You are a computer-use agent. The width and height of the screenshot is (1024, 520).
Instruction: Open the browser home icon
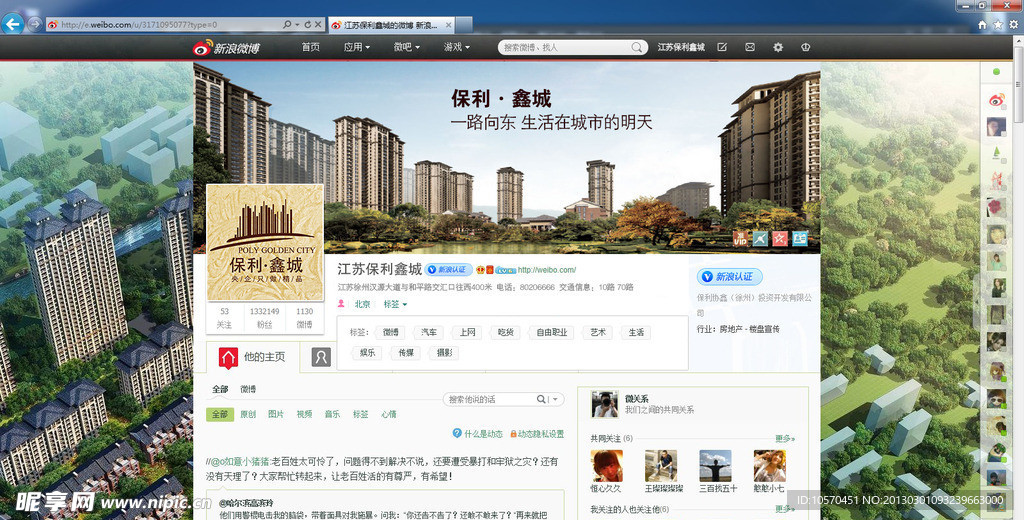pos(982,25)
